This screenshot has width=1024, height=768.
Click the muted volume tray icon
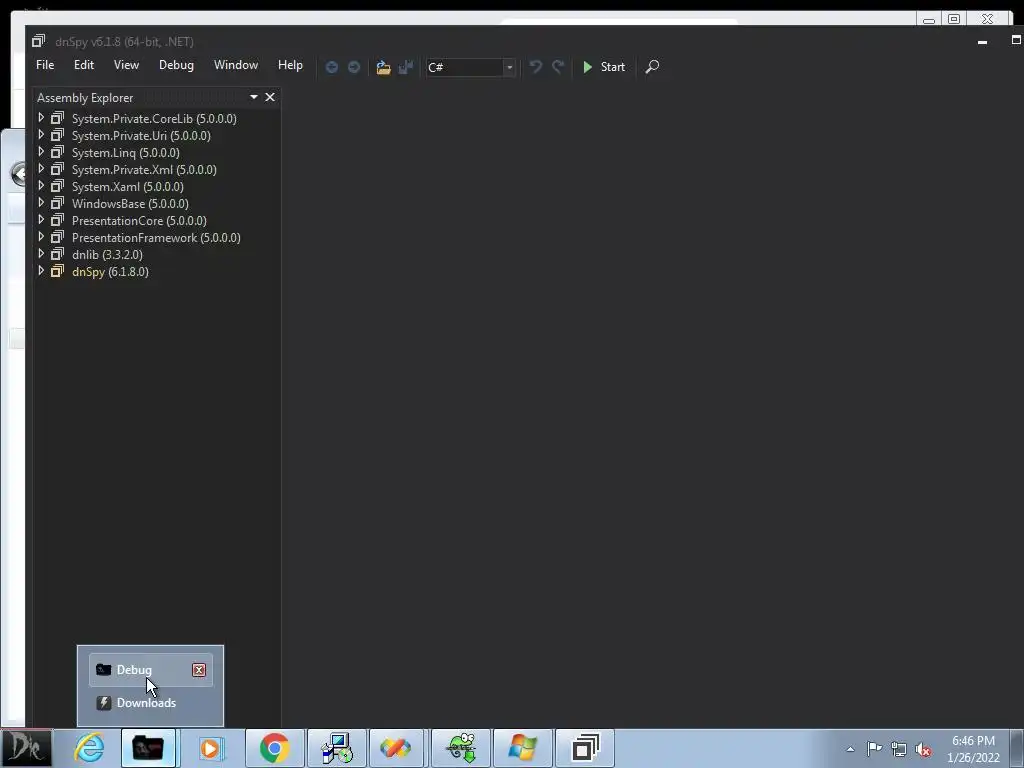(923, 749)
